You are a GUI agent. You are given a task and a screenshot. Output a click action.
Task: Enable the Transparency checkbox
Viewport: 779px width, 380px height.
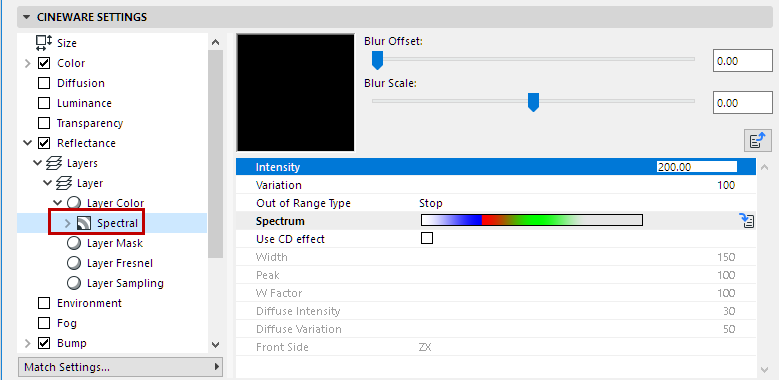[x=44, y=123]
